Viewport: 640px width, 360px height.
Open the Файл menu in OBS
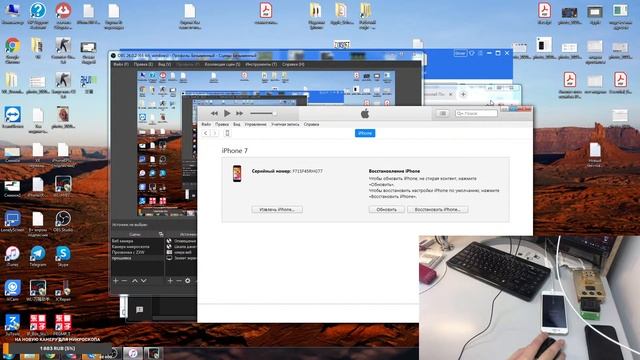click(120, 64)
